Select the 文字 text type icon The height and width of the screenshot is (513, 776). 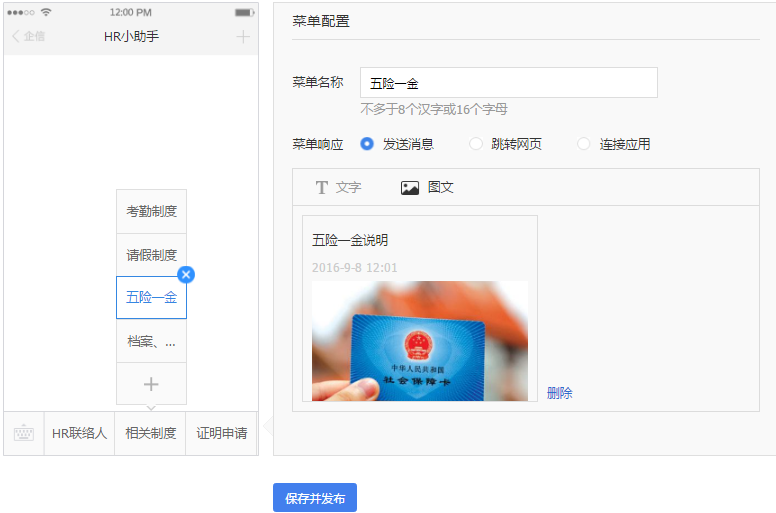pyautogui.click(x=322, y=187)
